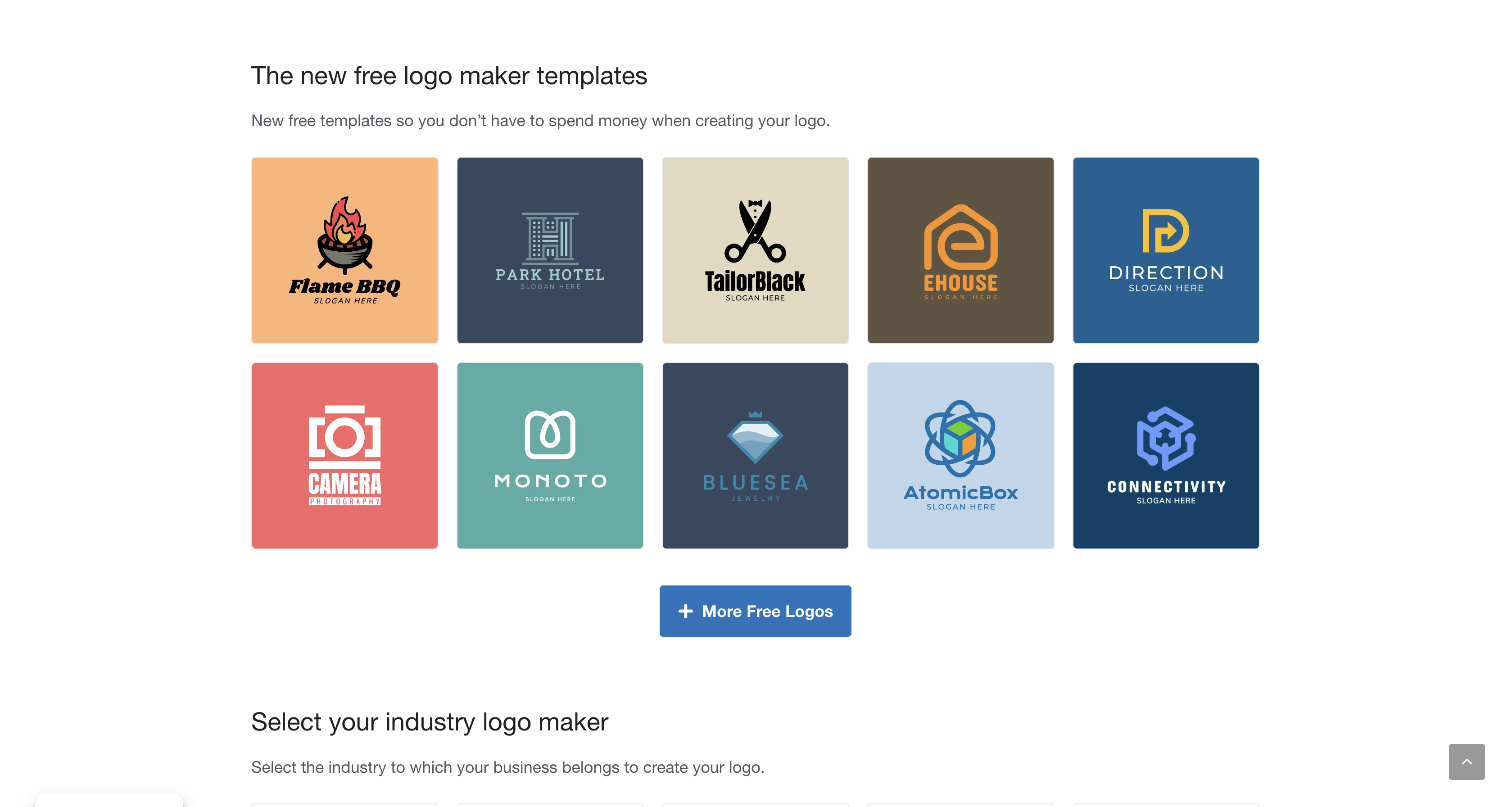1512x807 pixels.
Task: Select the Connectivity logo template
Action: (1166, 455)
